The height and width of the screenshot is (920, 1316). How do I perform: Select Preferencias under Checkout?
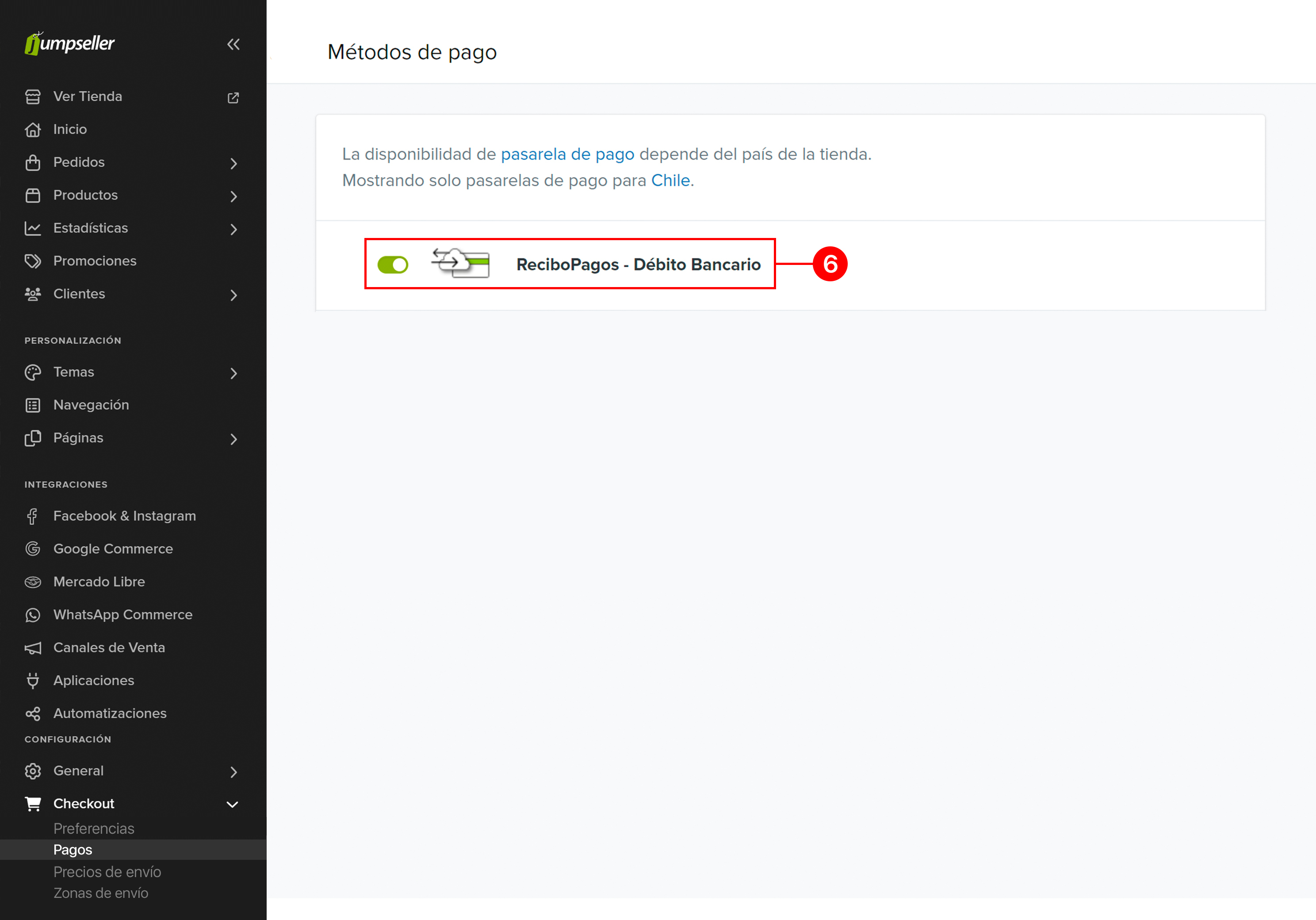pyautogui.click(x=93, y=829)
